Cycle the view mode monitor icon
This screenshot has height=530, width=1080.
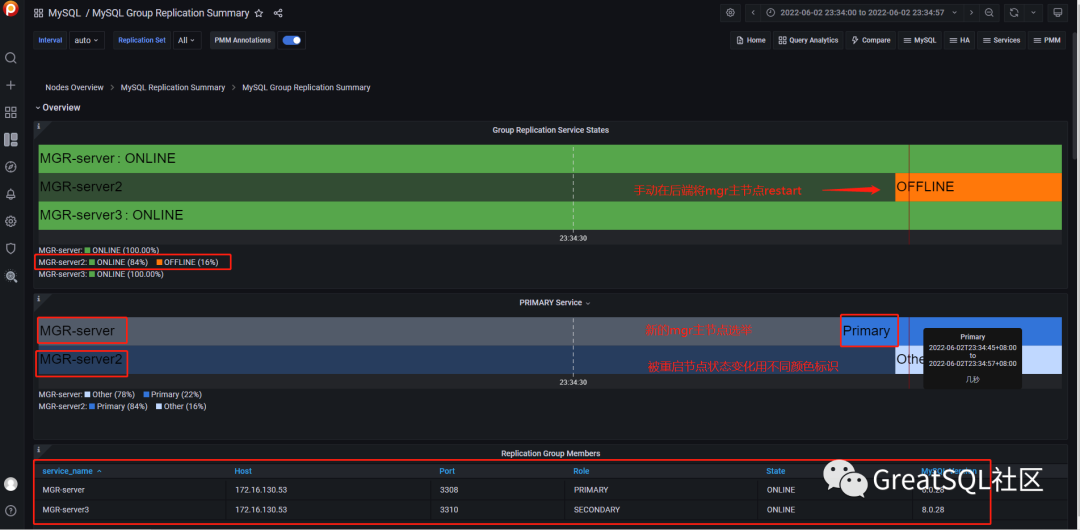point(1058,12)
